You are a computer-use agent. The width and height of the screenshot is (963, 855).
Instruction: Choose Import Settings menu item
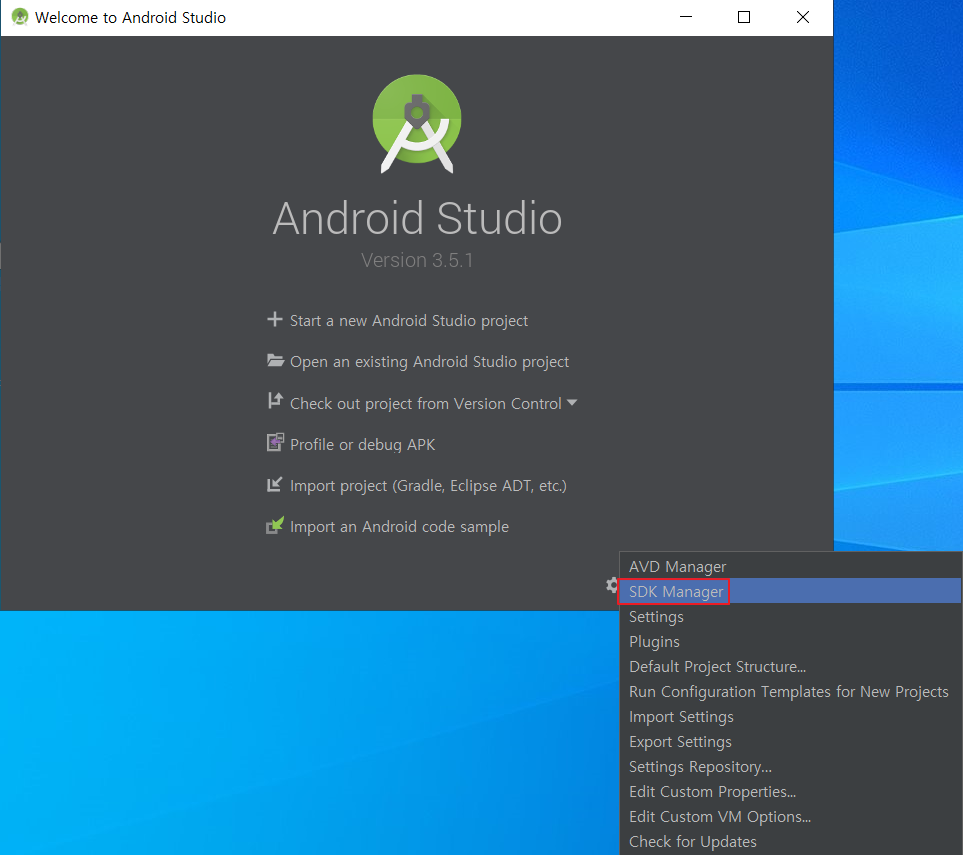click(790, 717)
